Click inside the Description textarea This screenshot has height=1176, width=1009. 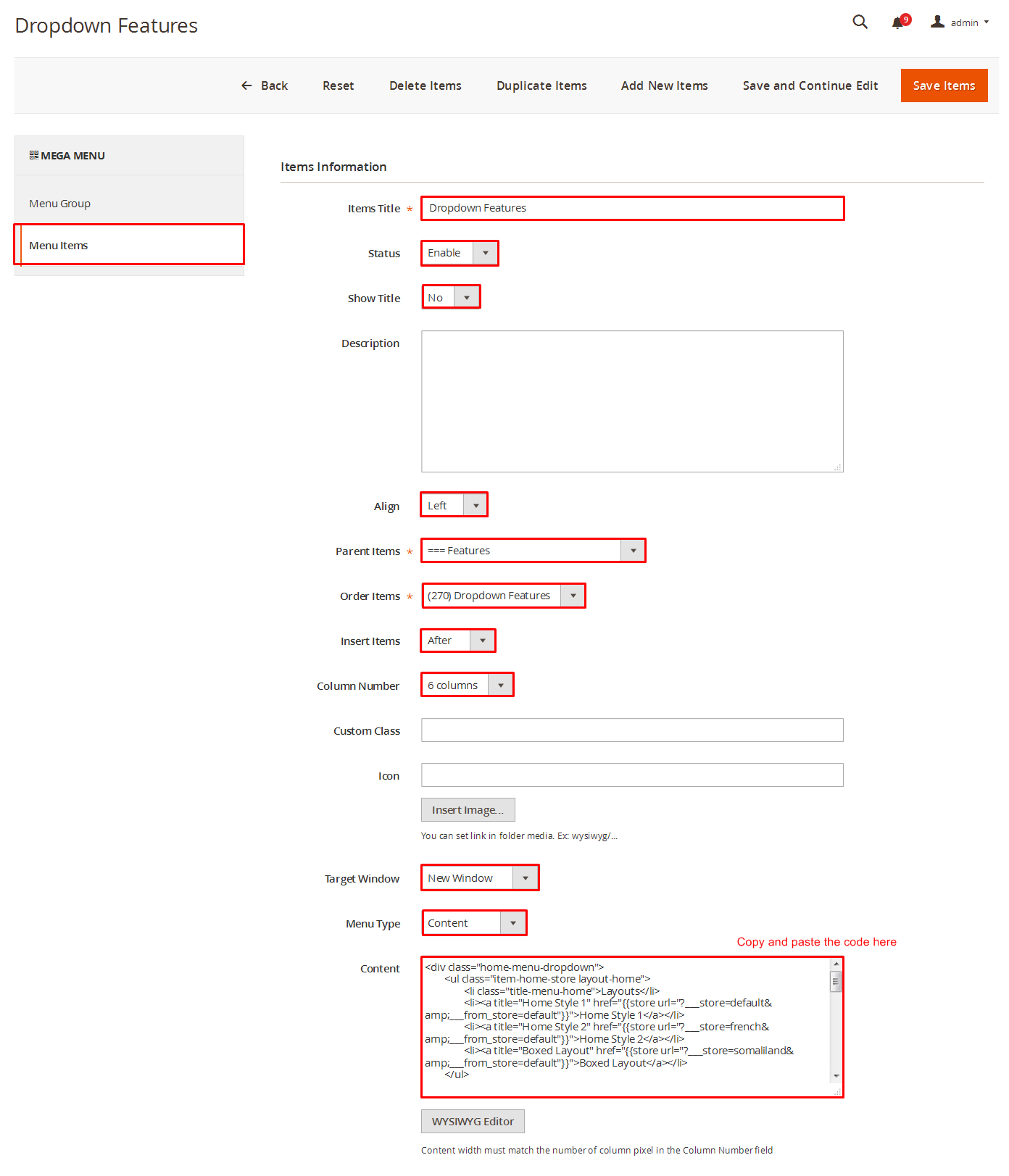tap(633, 401)
